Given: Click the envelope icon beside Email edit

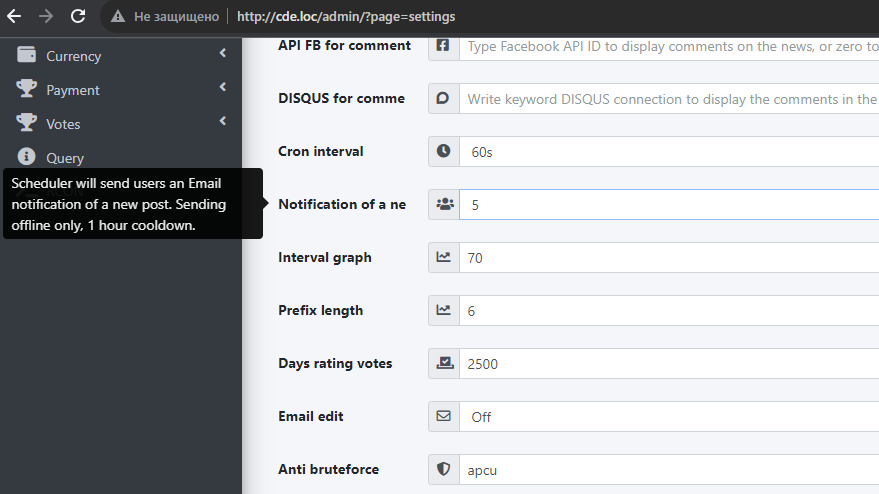Looking at the screenshot, I should 444,416.
